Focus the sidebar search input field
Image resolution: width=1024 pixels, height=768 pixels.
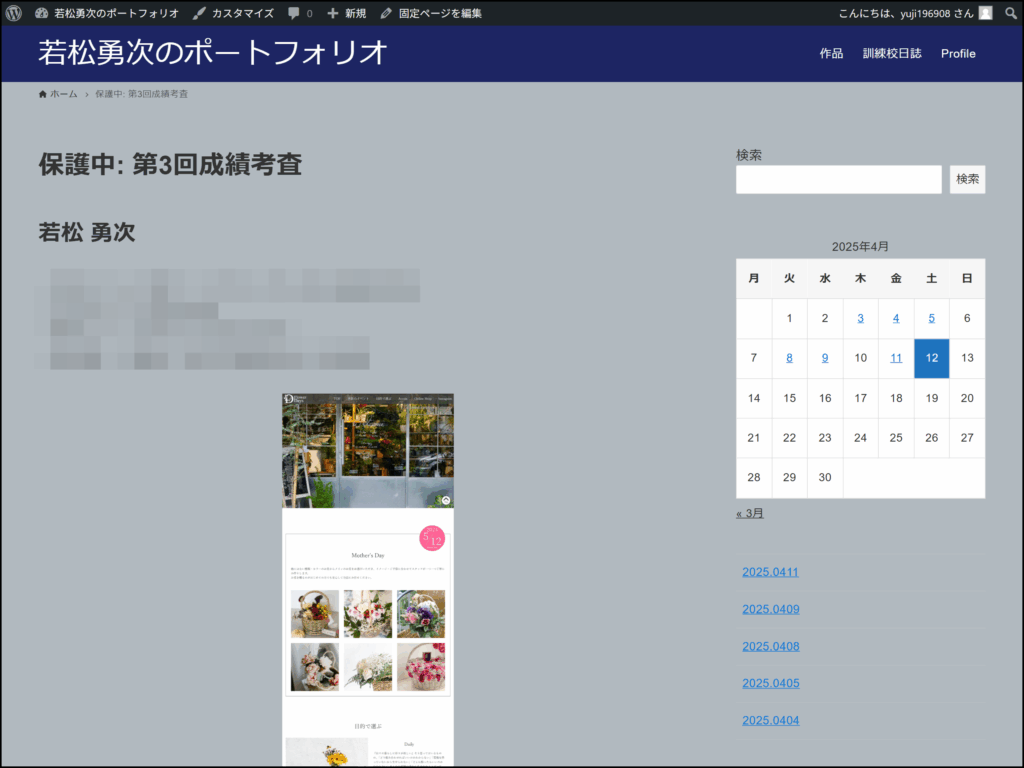click(838, 180)
